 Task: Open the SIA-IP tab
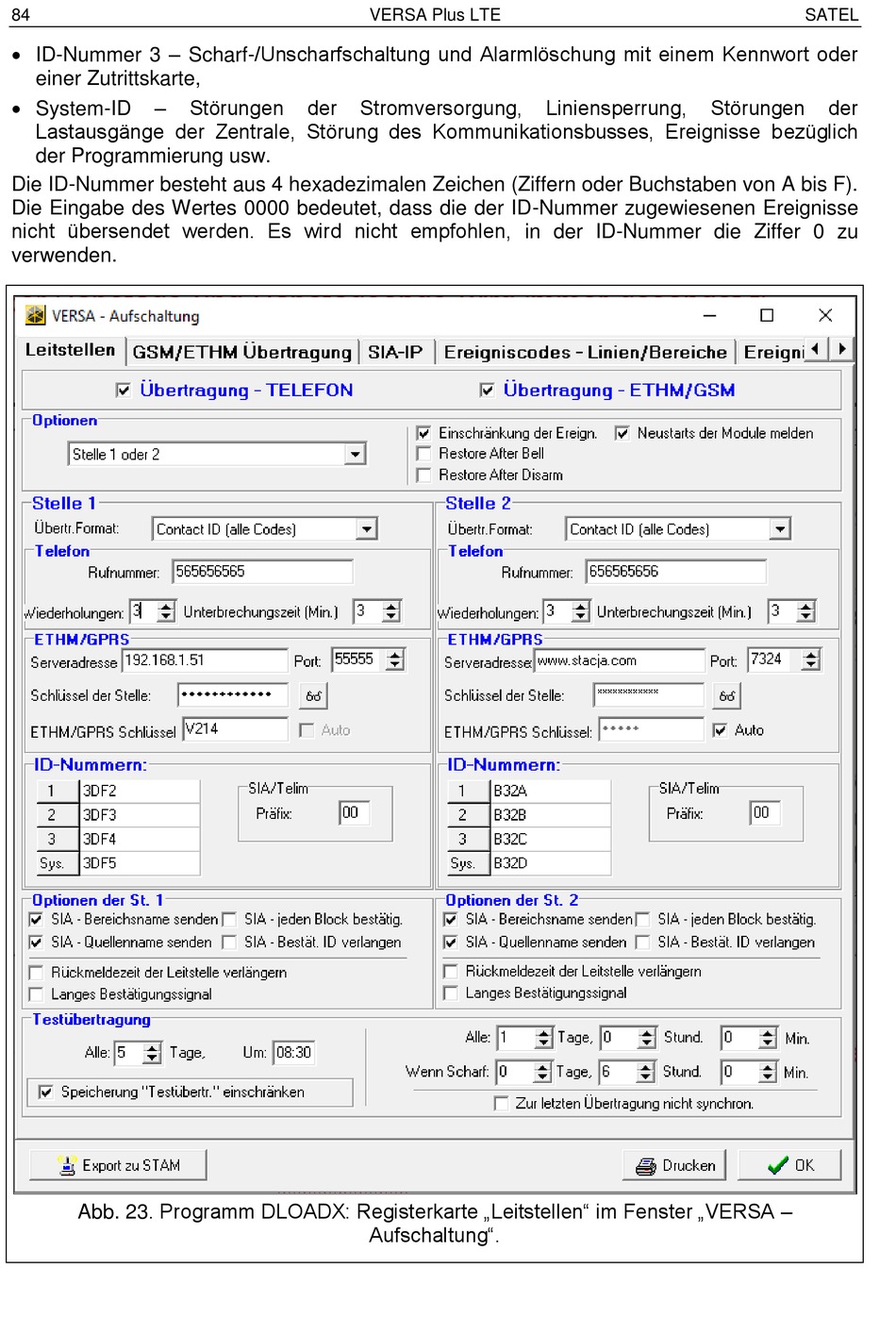click(395, 352)
